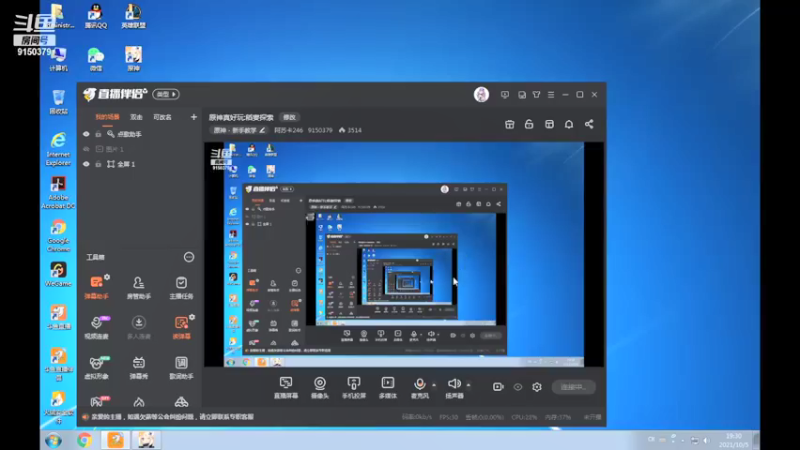Toggle lock on 点歌助手 source
The width and height of the screenshot is (800, 450).
point(98,134)
